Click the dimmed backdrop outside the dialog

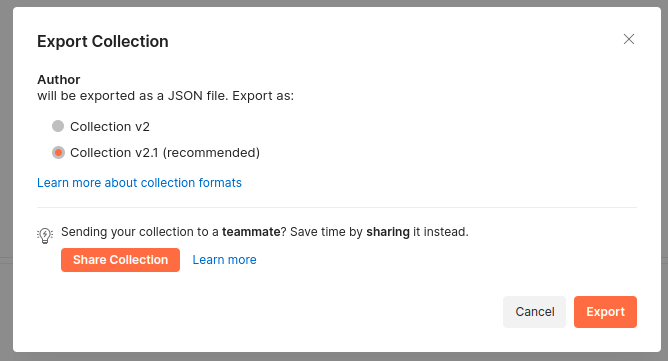[x=6, y=170]
